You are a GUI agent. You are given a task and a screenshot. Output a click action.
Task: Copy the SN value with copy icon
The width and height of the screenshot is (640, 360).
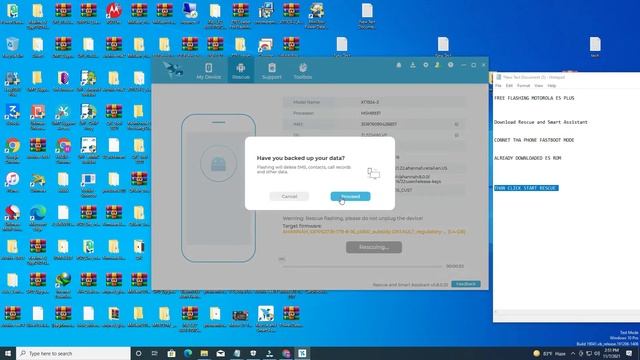[457, 135]
